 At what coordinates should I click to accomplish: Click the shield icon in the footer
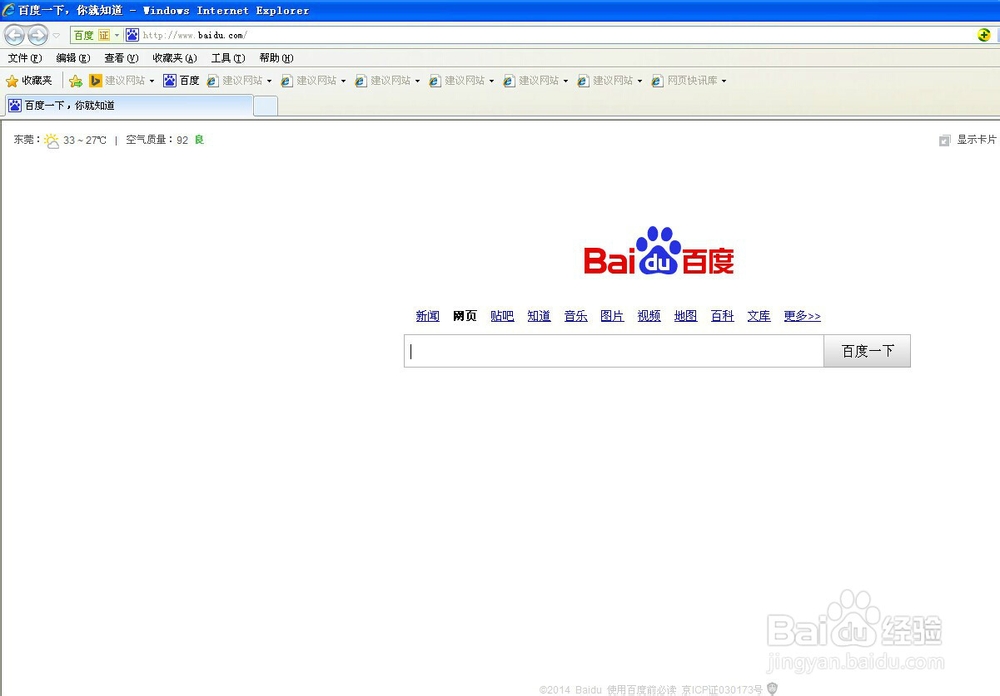(772, 689)
